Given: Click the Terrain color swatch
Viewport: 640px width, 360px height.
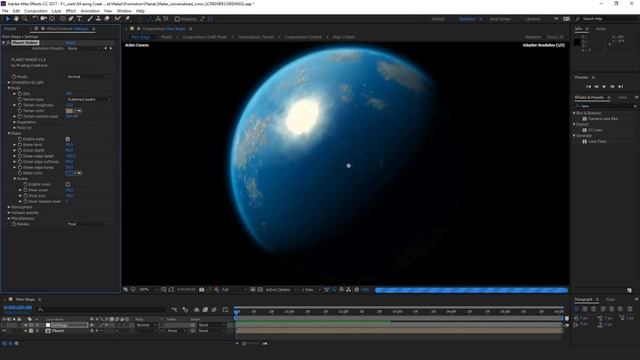Looking at the screenshot, I should coord(69,111).
